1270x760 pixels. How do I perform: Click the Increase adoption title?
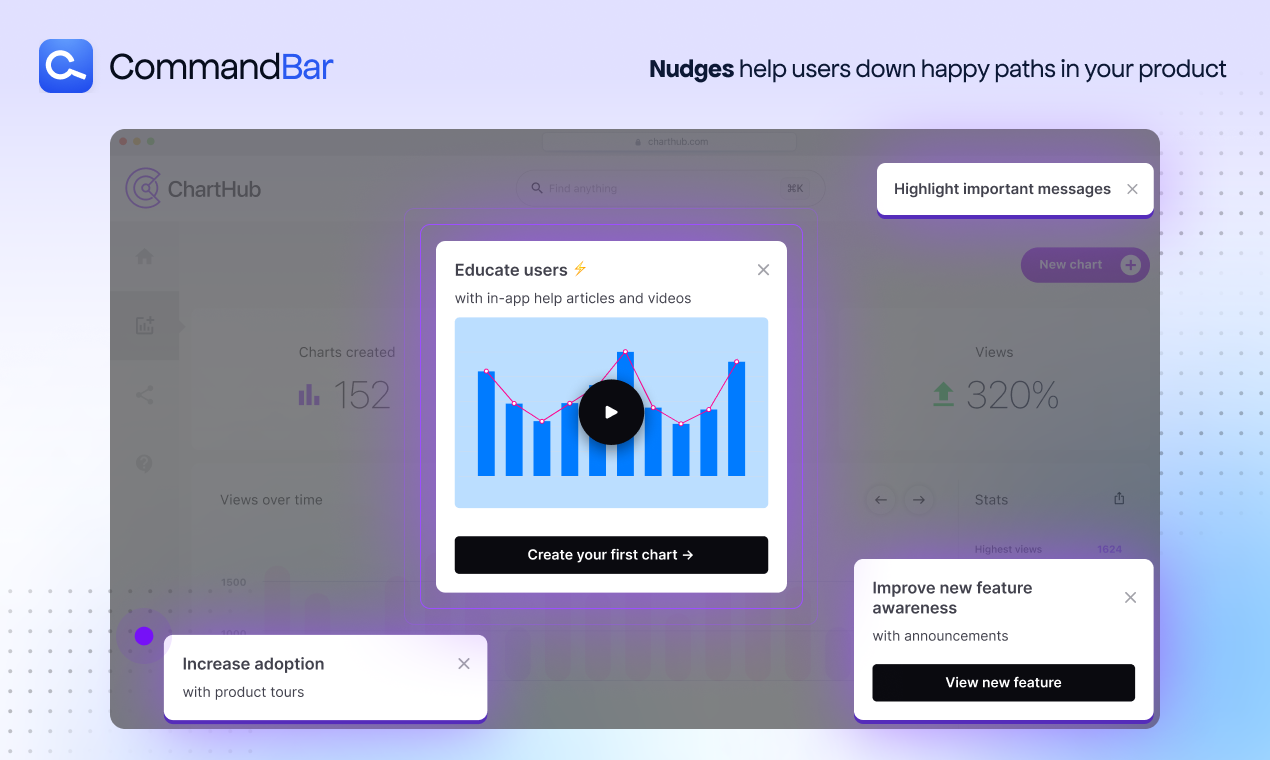click(x=253, y=664)
